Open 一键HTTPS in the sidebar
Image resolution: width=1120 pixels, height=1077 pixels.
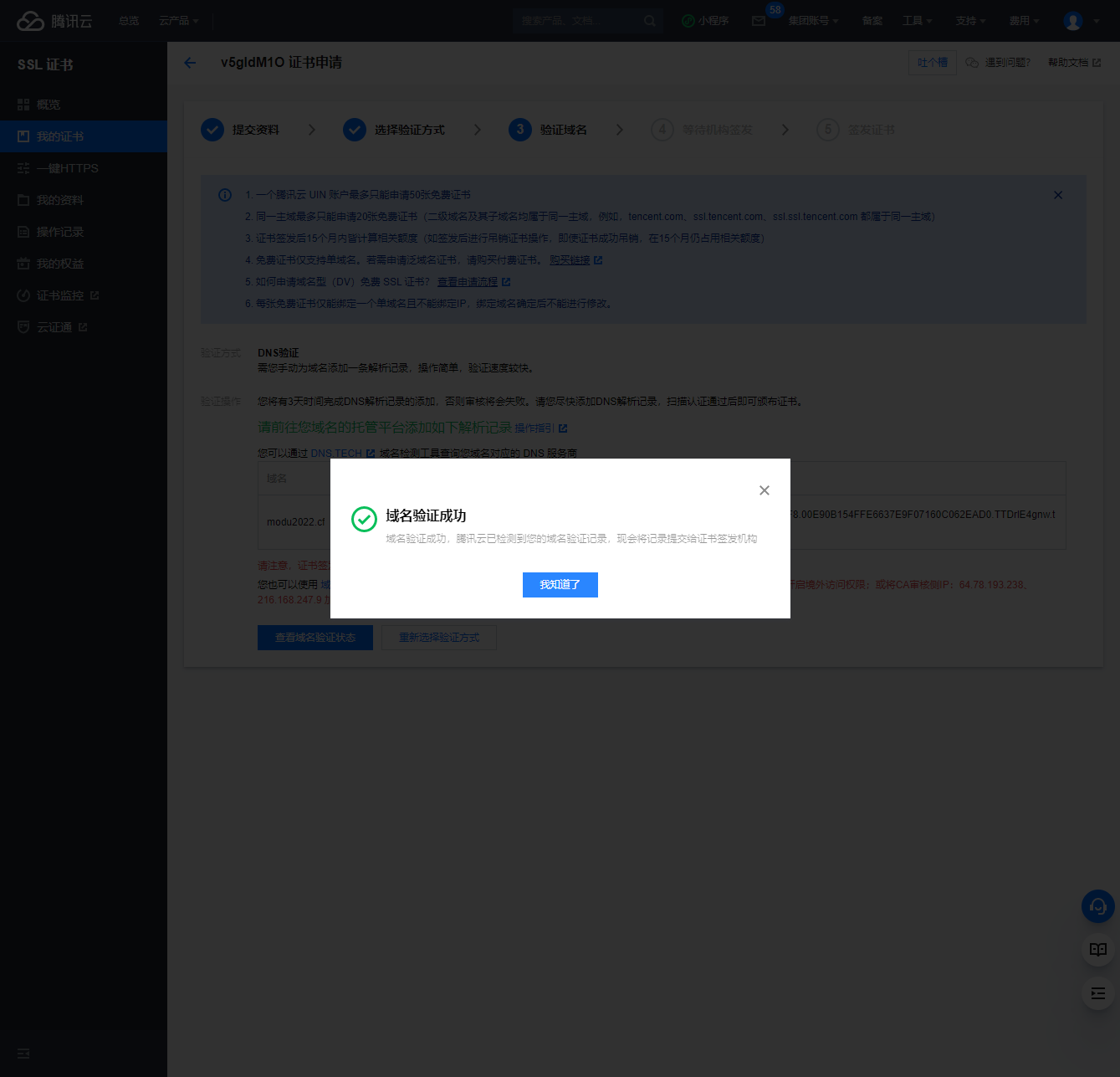pos(84,168)
